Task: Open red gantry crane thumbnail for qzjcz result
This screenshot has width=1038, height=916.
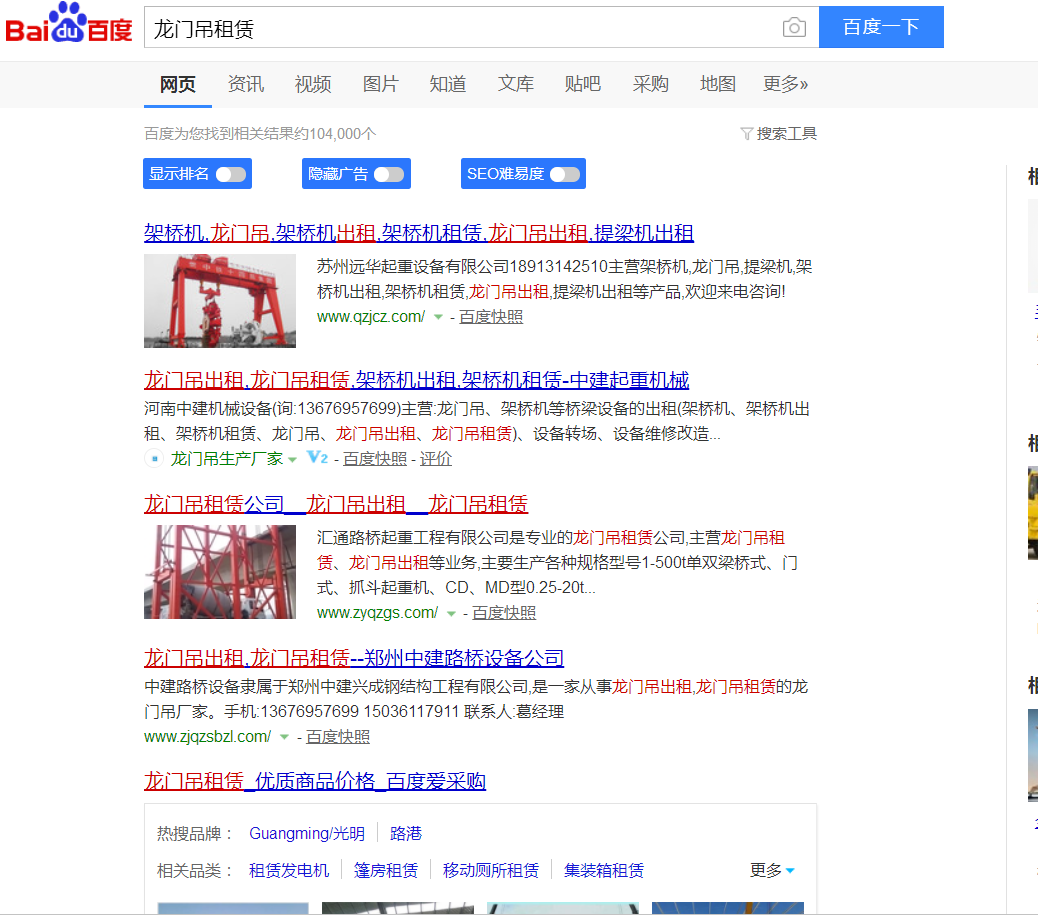Action: [220, 301]
